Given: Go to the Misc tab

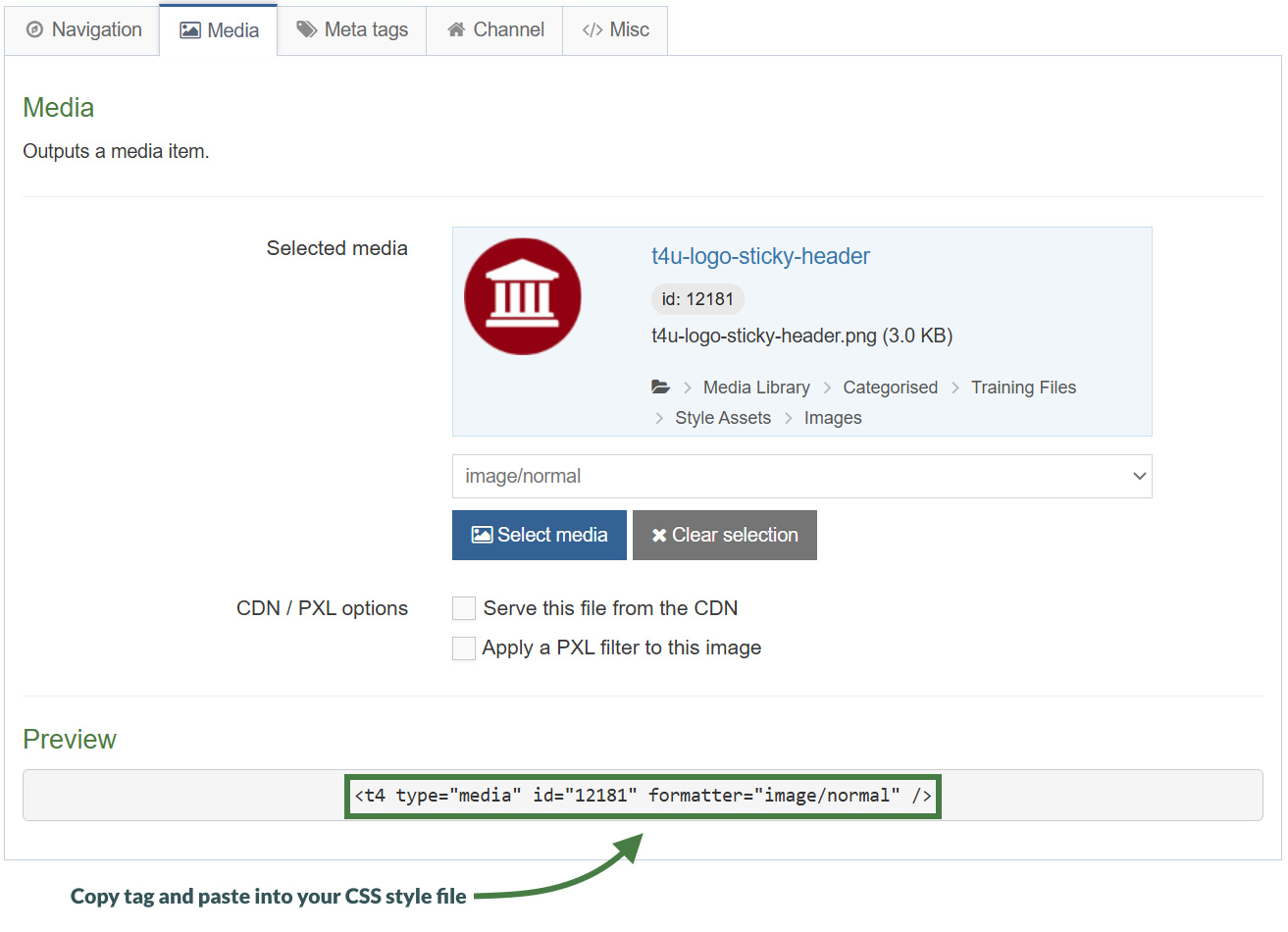Looking at the screenshot, I should [616, 30].
